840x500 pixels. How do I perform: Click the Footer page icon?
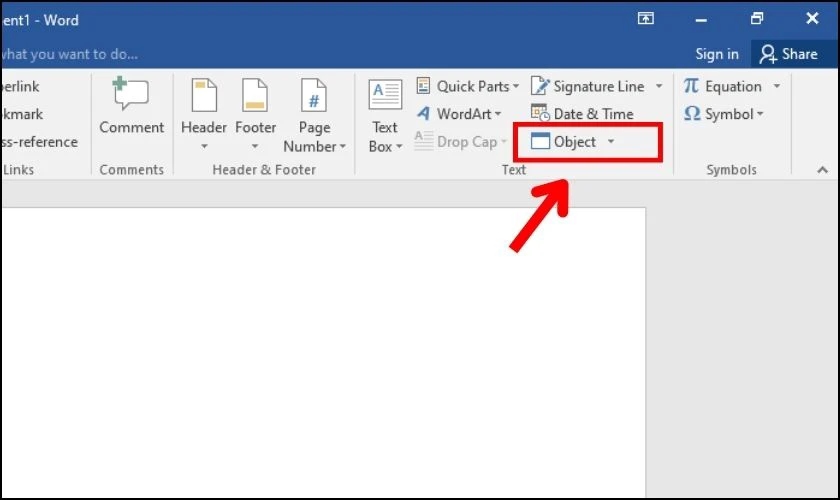(x=254, y=95)
